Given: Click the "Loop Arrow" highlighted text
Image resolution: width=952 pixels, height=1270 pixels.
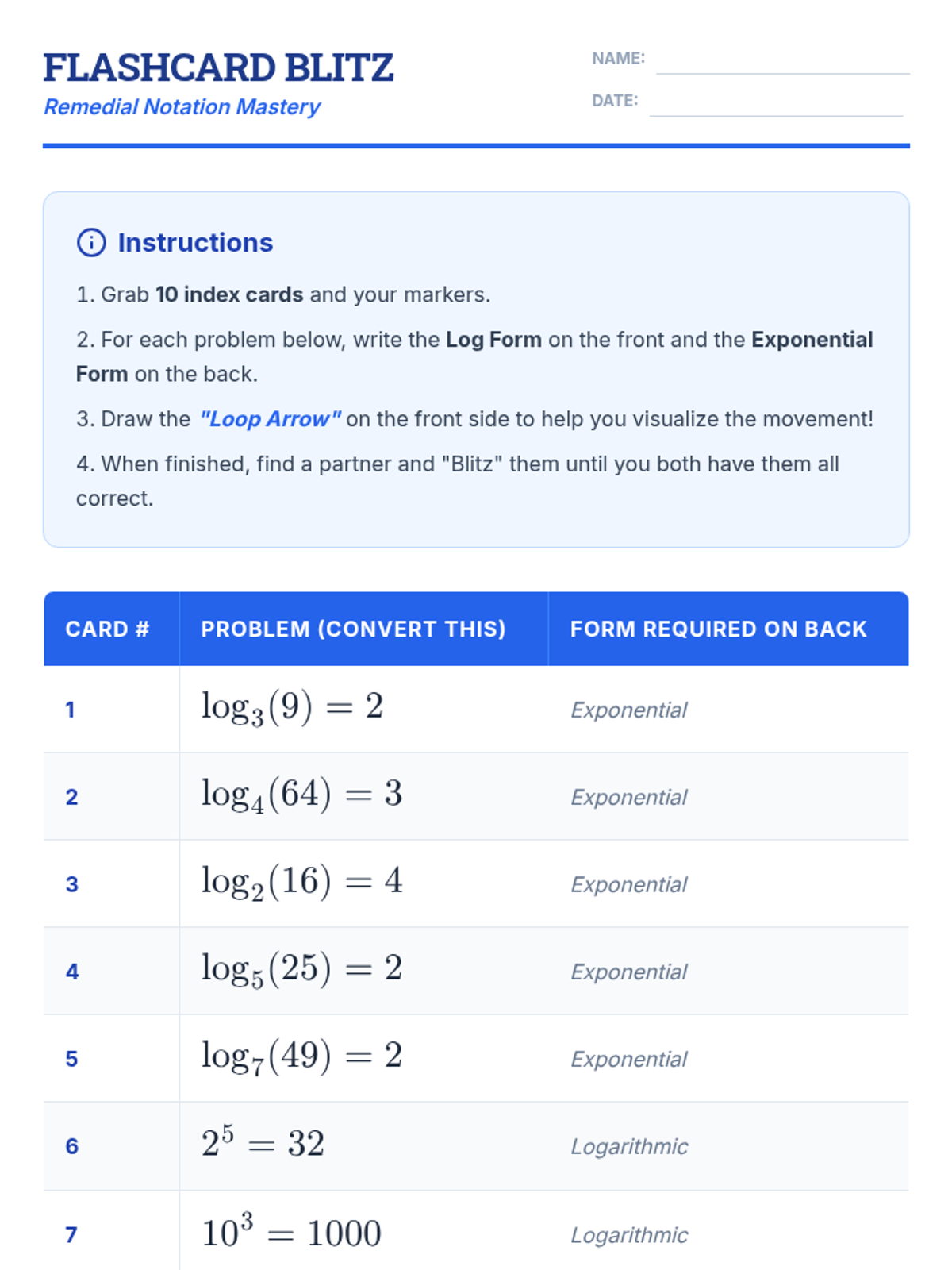Looking at the screenshot, I should click(x=271, y=419).
